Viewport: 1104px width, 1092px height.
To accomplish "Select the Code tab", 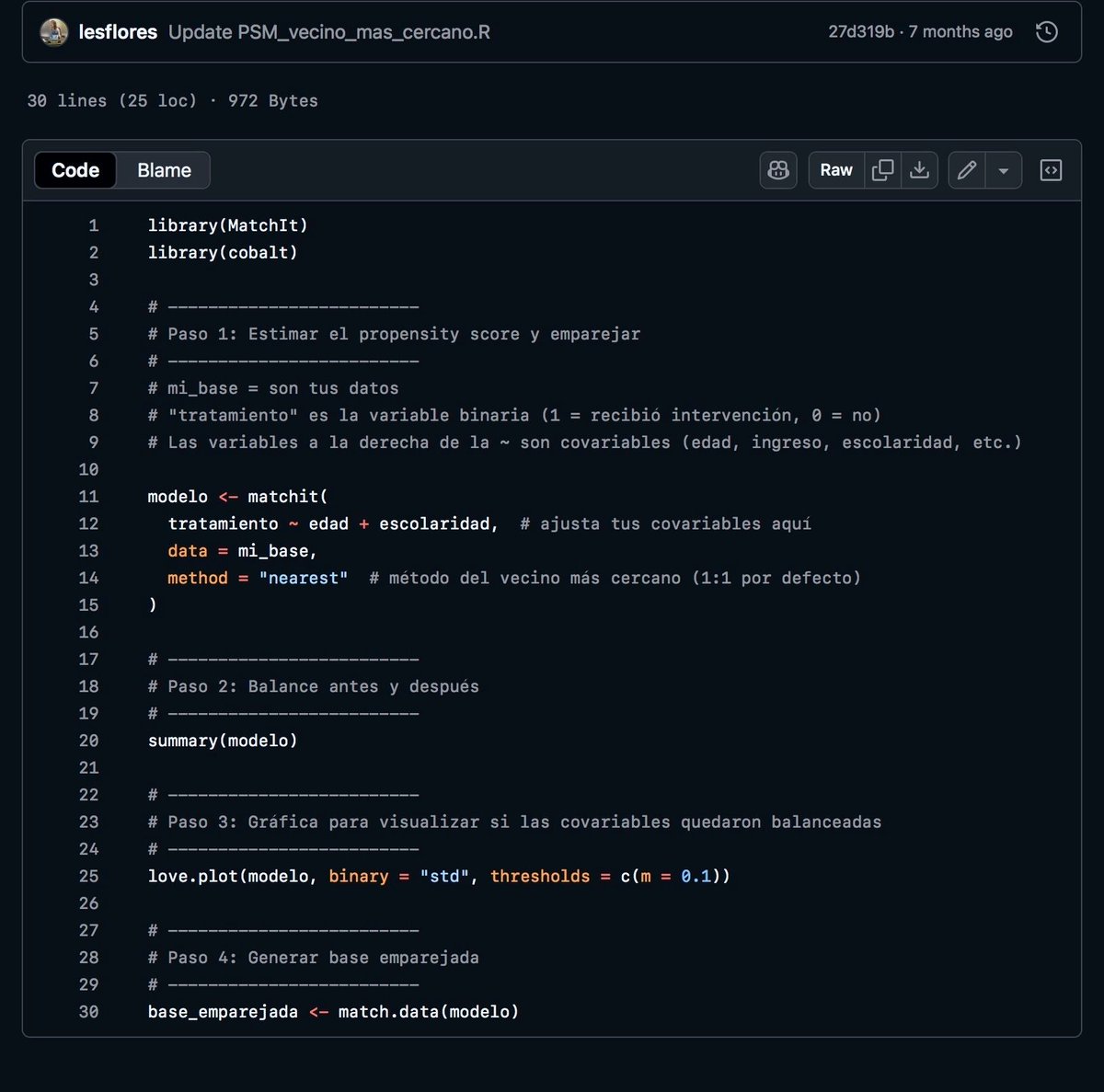I will click(75, 170).
